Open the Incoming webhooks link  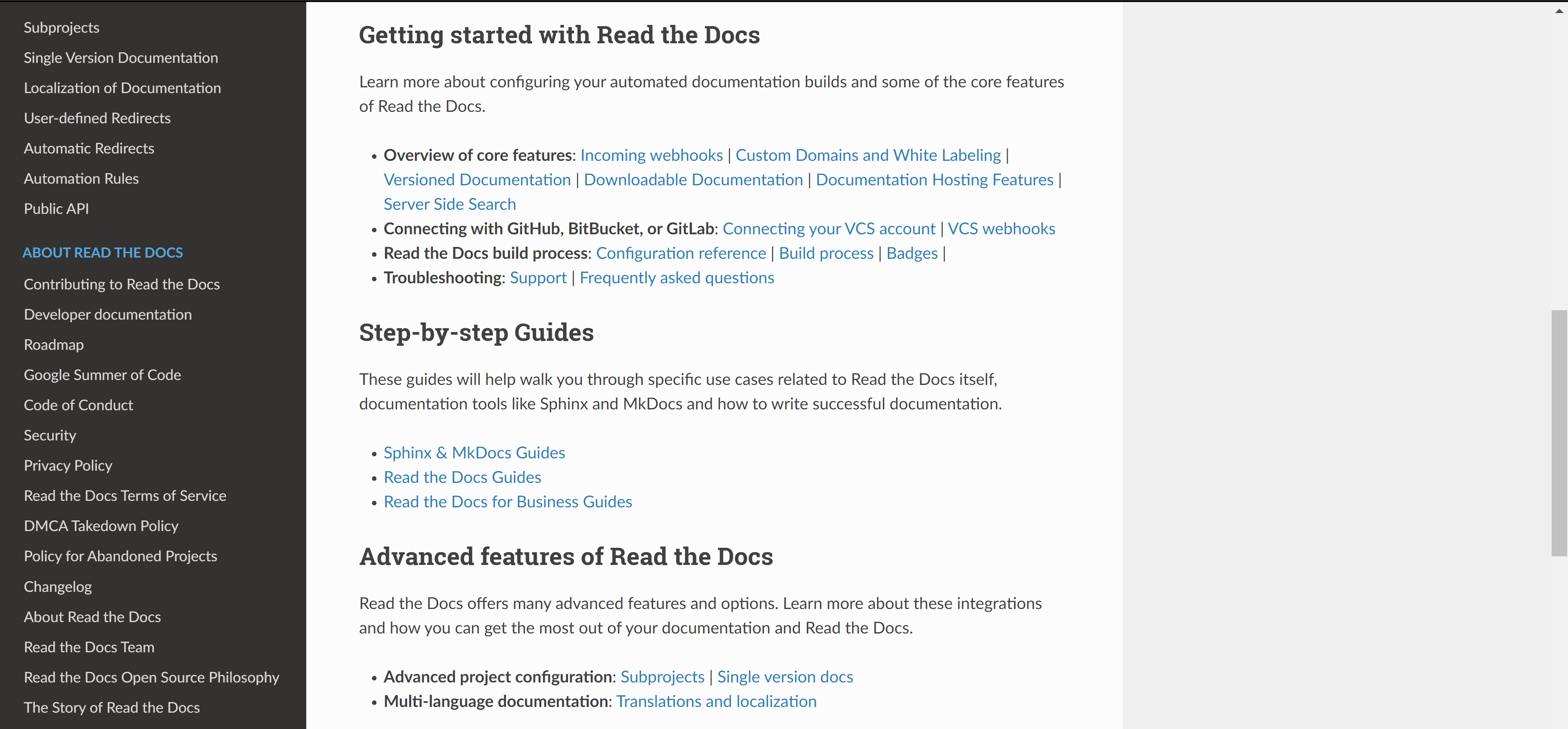(x=651, y=155)
